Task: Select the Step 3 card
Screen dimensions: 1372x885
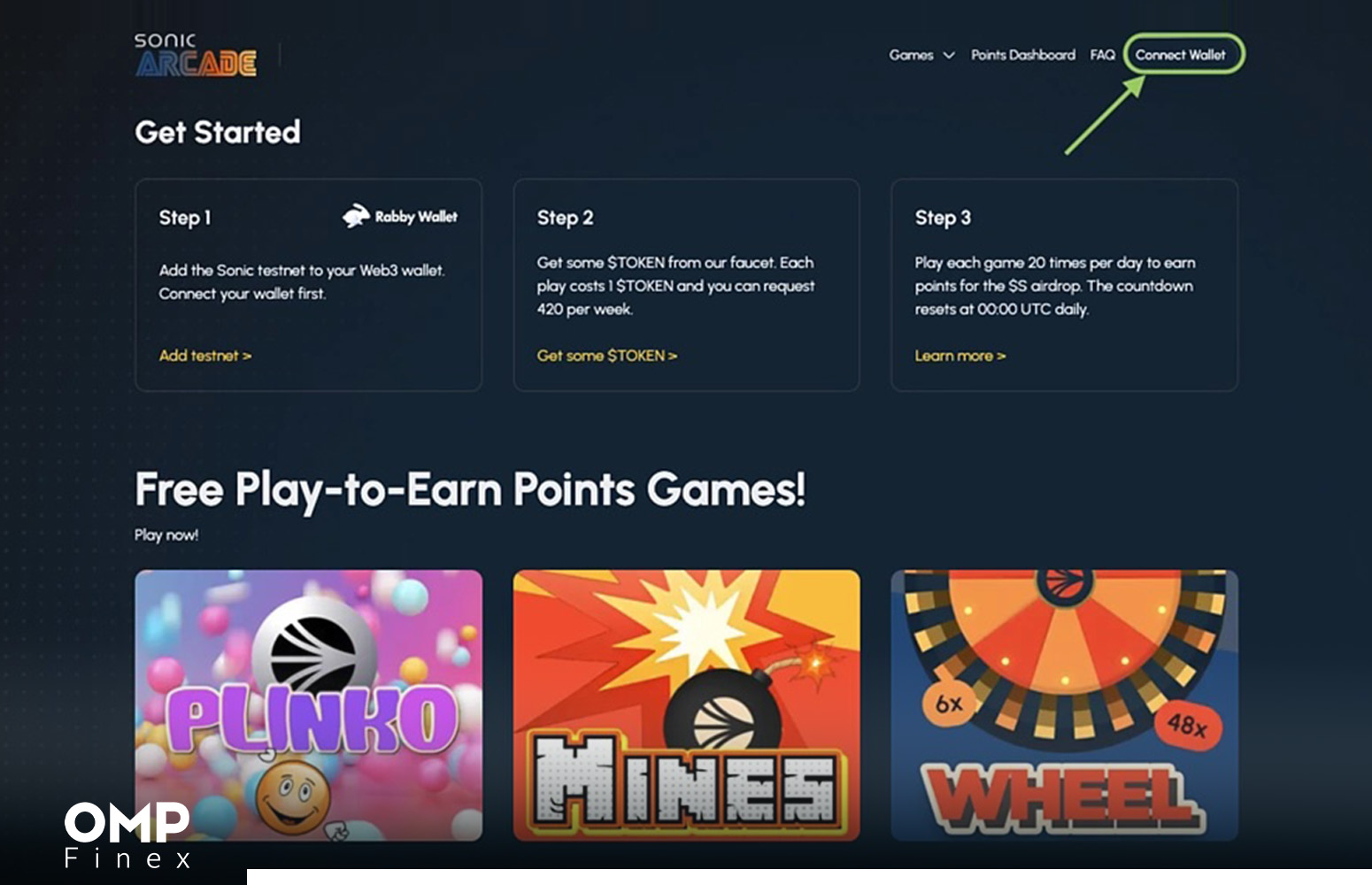Action: (1065, 285)
